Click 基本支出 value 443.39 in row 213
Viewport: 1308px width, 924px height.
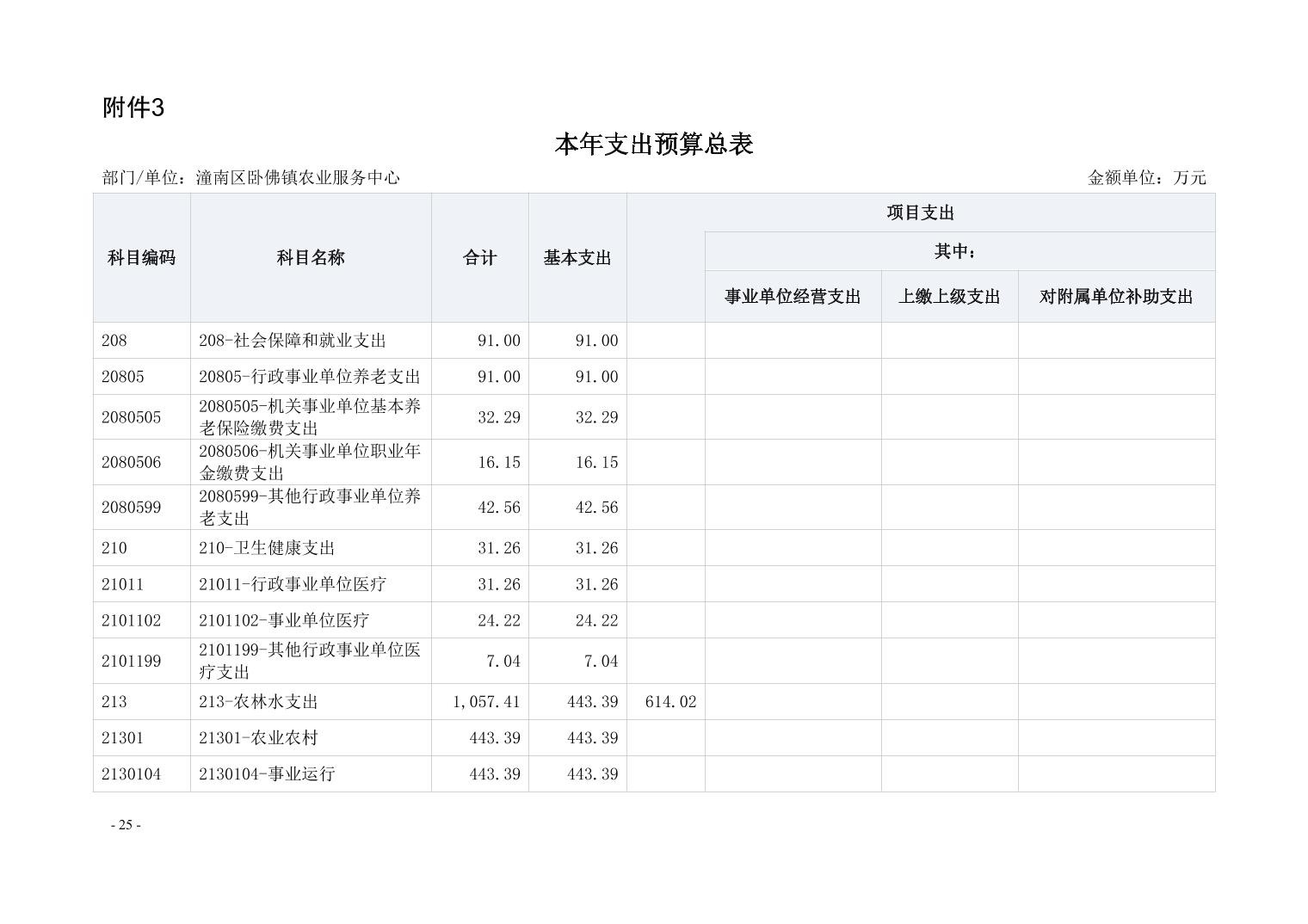[x=593, y=702]
